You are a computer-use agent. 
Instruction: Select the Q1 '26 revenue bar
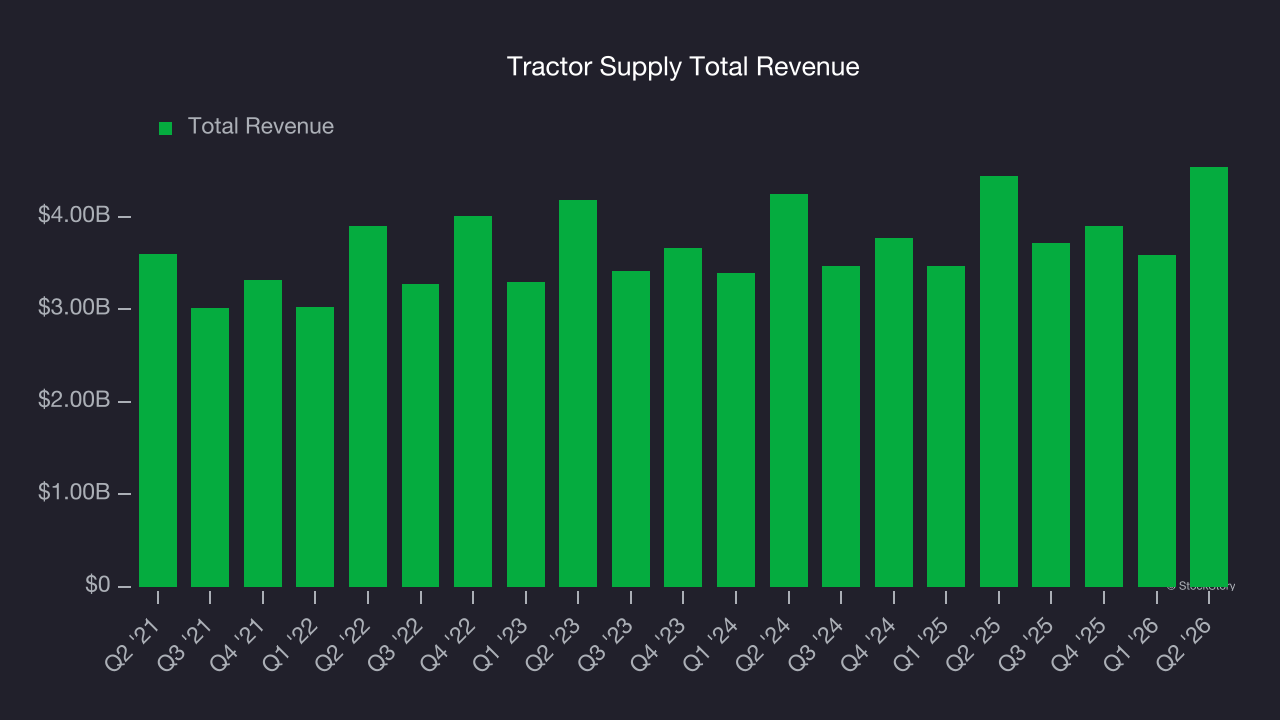1157,421
